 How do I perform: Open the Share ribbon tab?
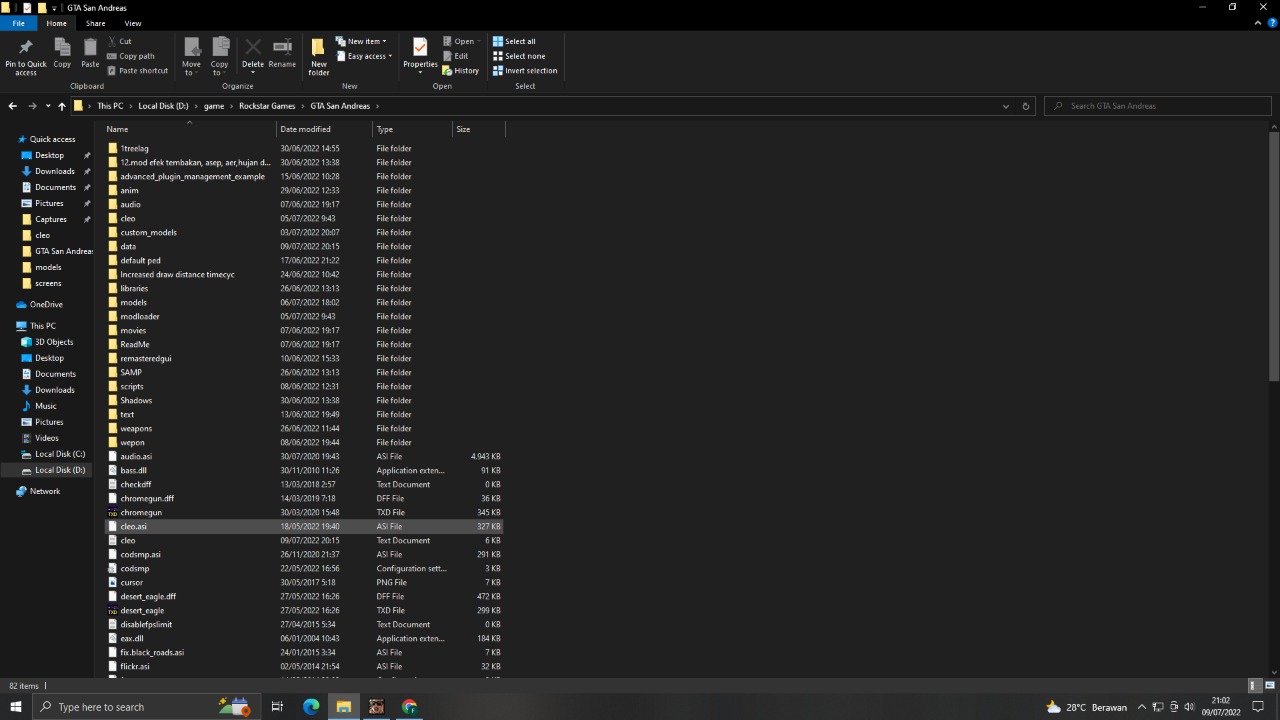point(95,23)
